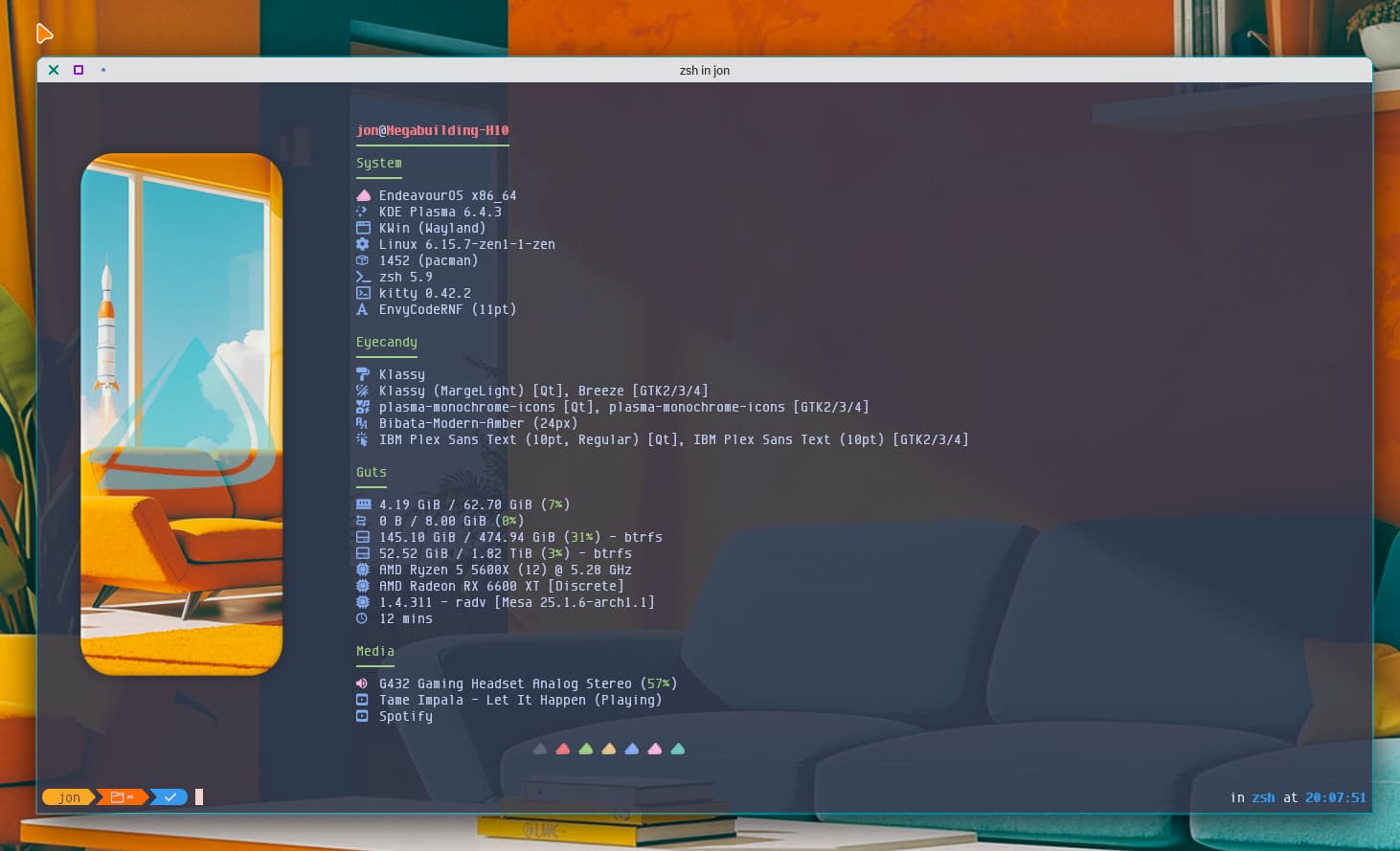Click the chip icon beside 1.4.311 radv
This screenshot has height=851, width=1400.
coord(363,602)
